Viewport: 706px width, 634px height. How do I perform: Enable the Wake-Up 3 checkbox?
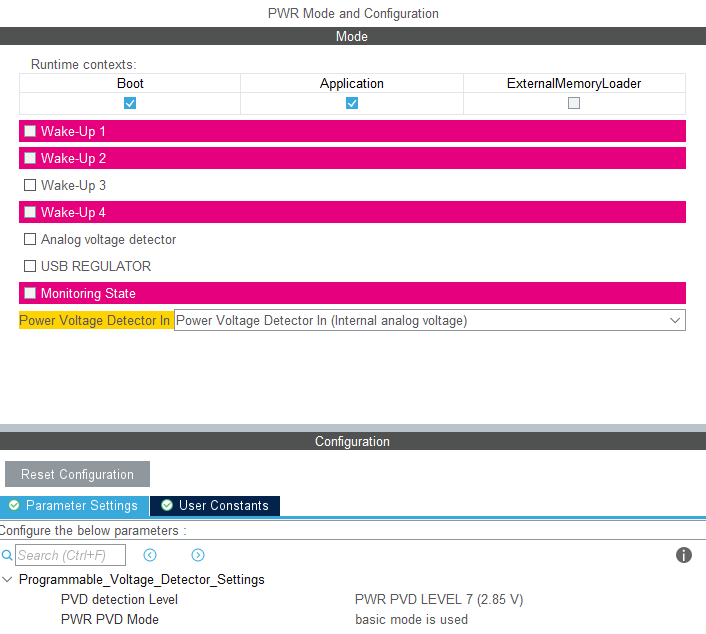(30, 185)
